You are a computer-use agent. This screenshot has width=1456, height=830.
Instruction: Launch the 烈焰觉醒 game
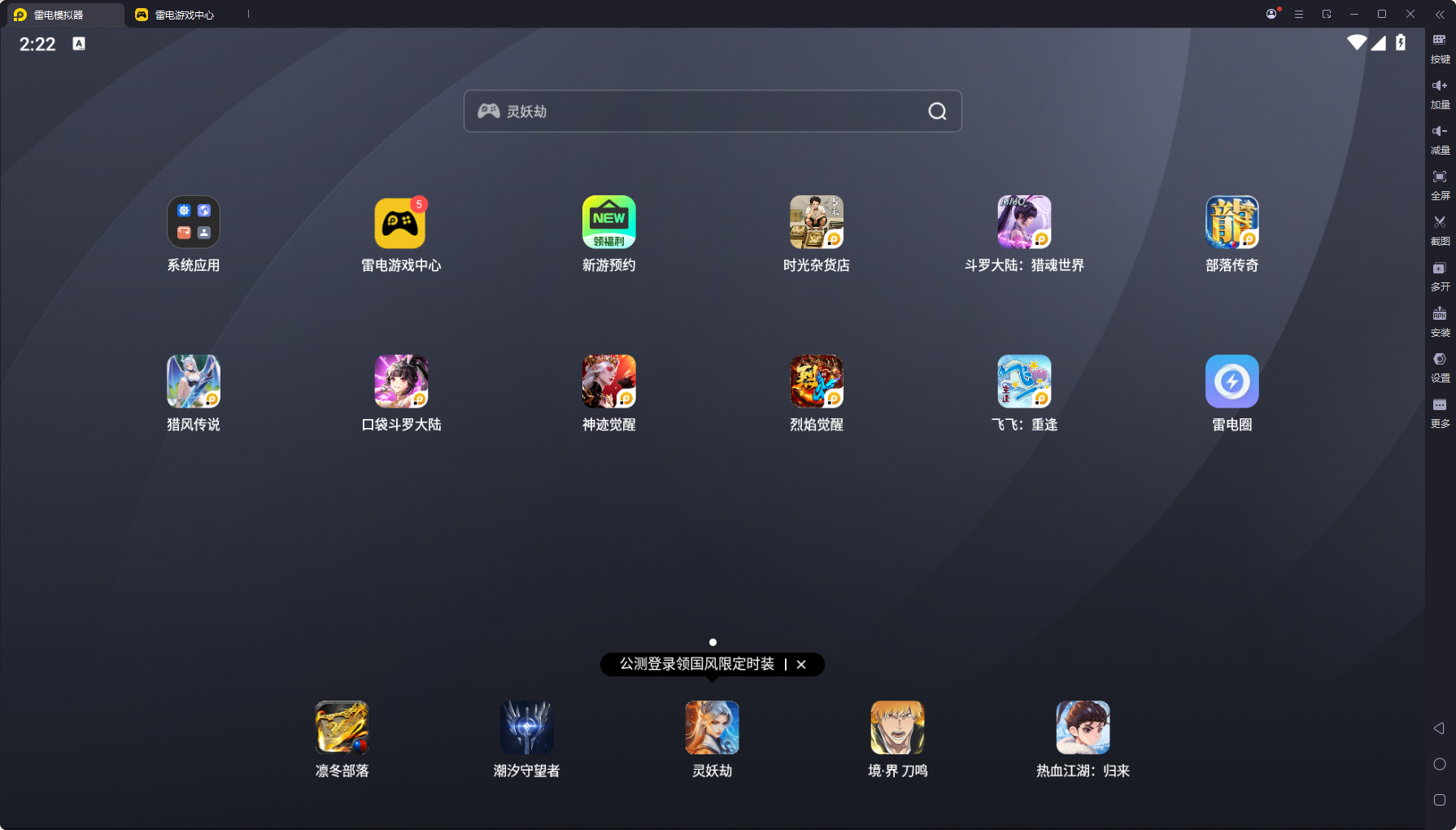point(817,381)
